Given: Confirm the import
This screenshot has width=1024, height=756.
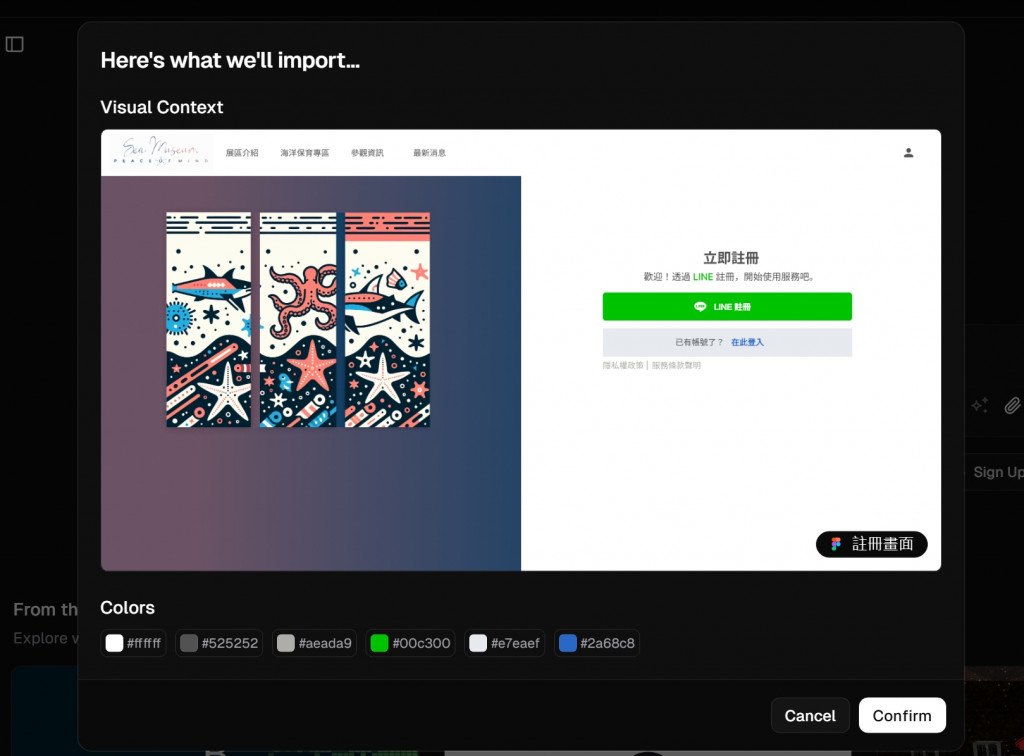Looking at the screenshot, I should [902, 716].
